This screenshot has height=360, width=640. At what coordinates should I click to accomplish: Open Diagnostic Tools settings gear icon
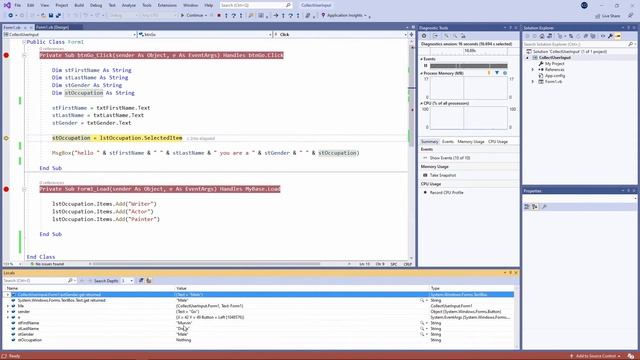pyautogui.click(x=424, y=36)
